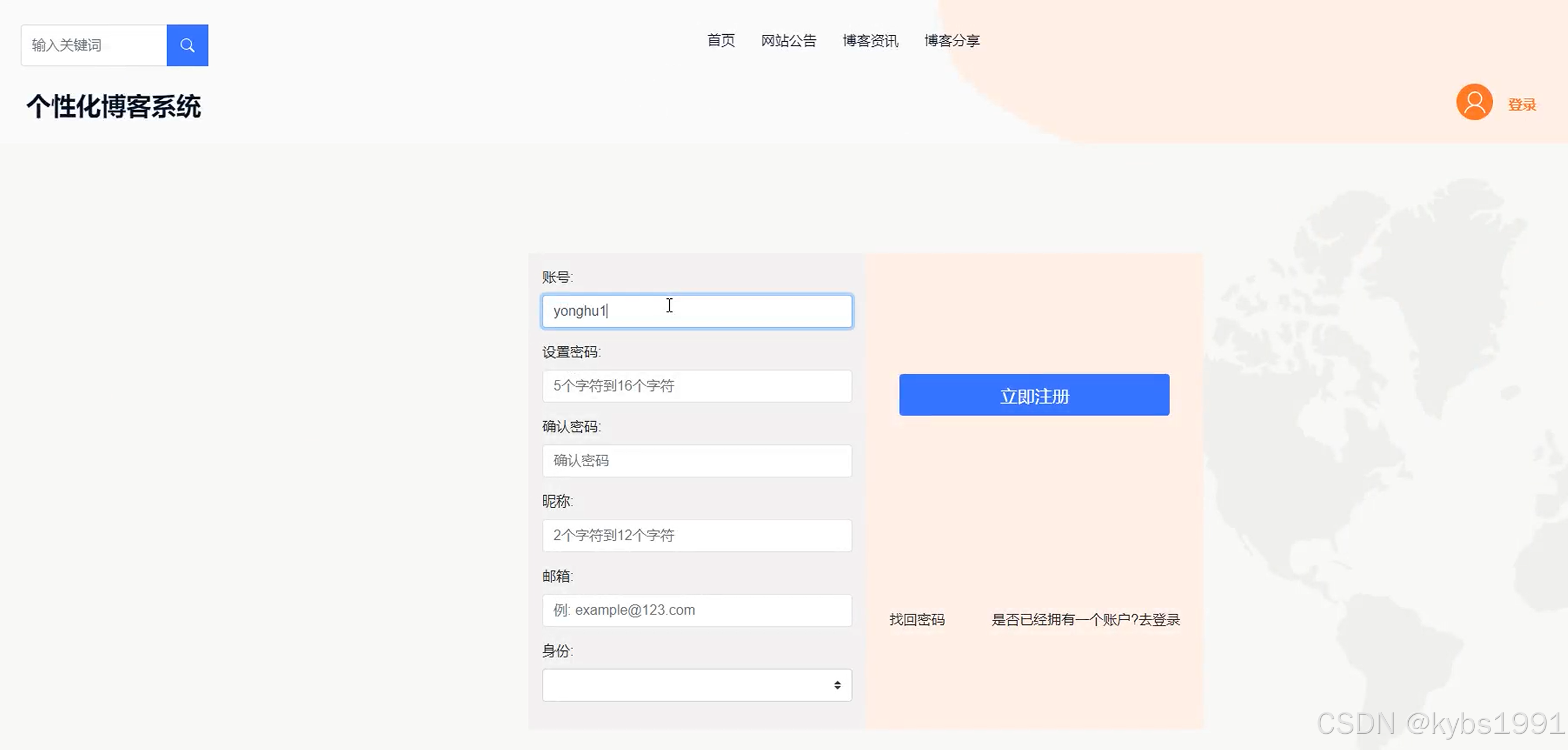Click the 登录 login link
1568x750 pixels.
point(1522,105)
